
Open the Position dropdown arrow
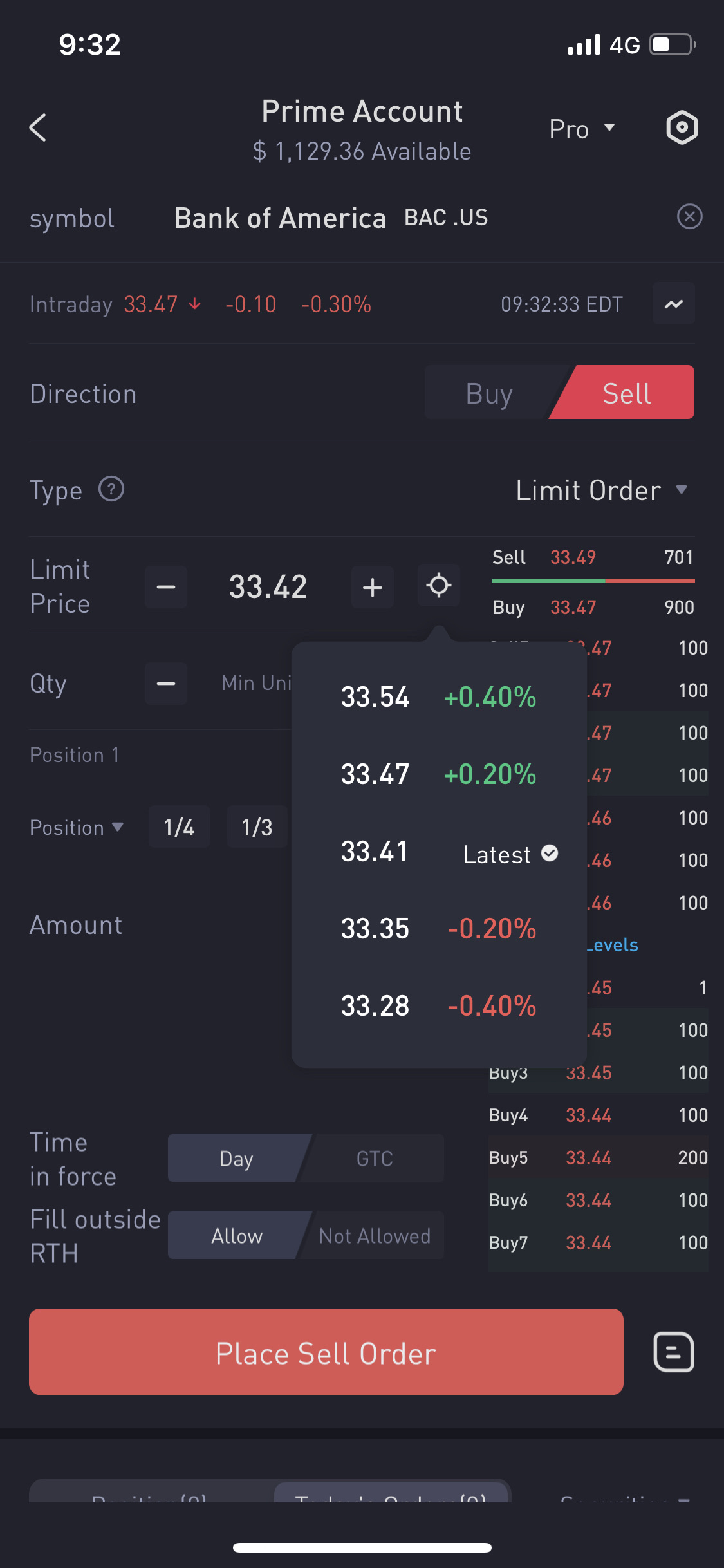tap(117, 827)
